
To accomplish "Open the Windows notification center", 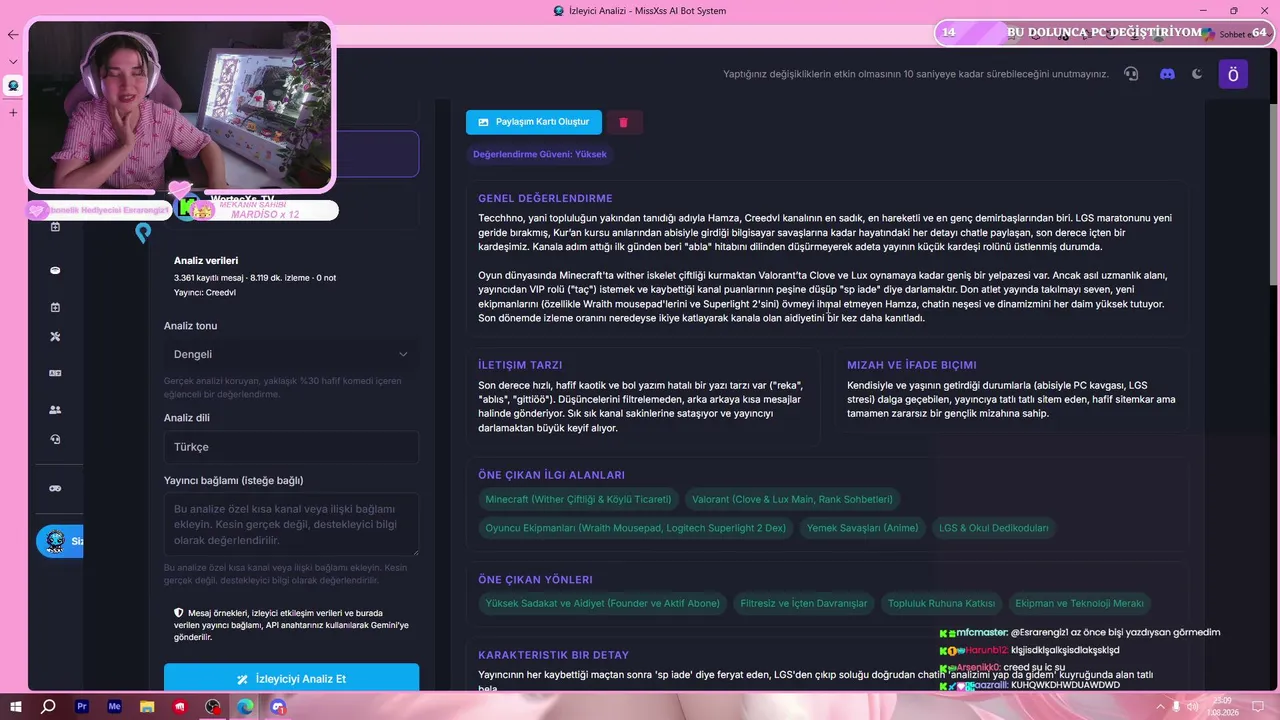I will [1259, 706].
